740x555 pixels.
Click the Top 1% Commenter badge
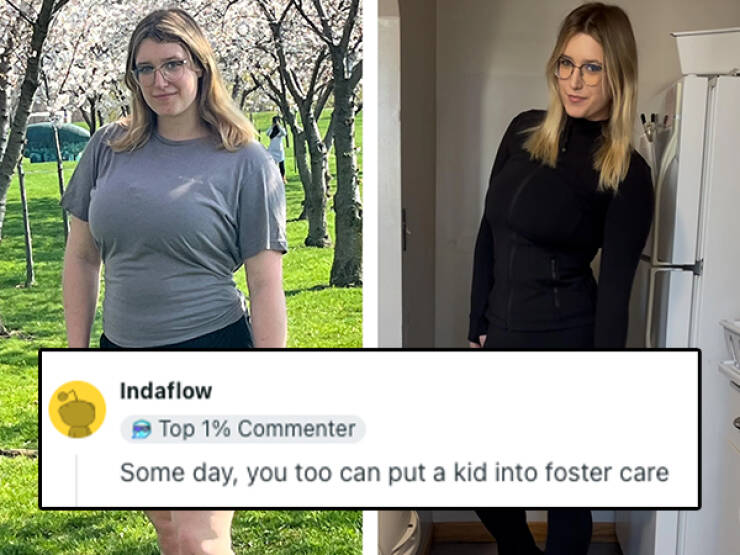pyautogui.click(x=243, y=429)
